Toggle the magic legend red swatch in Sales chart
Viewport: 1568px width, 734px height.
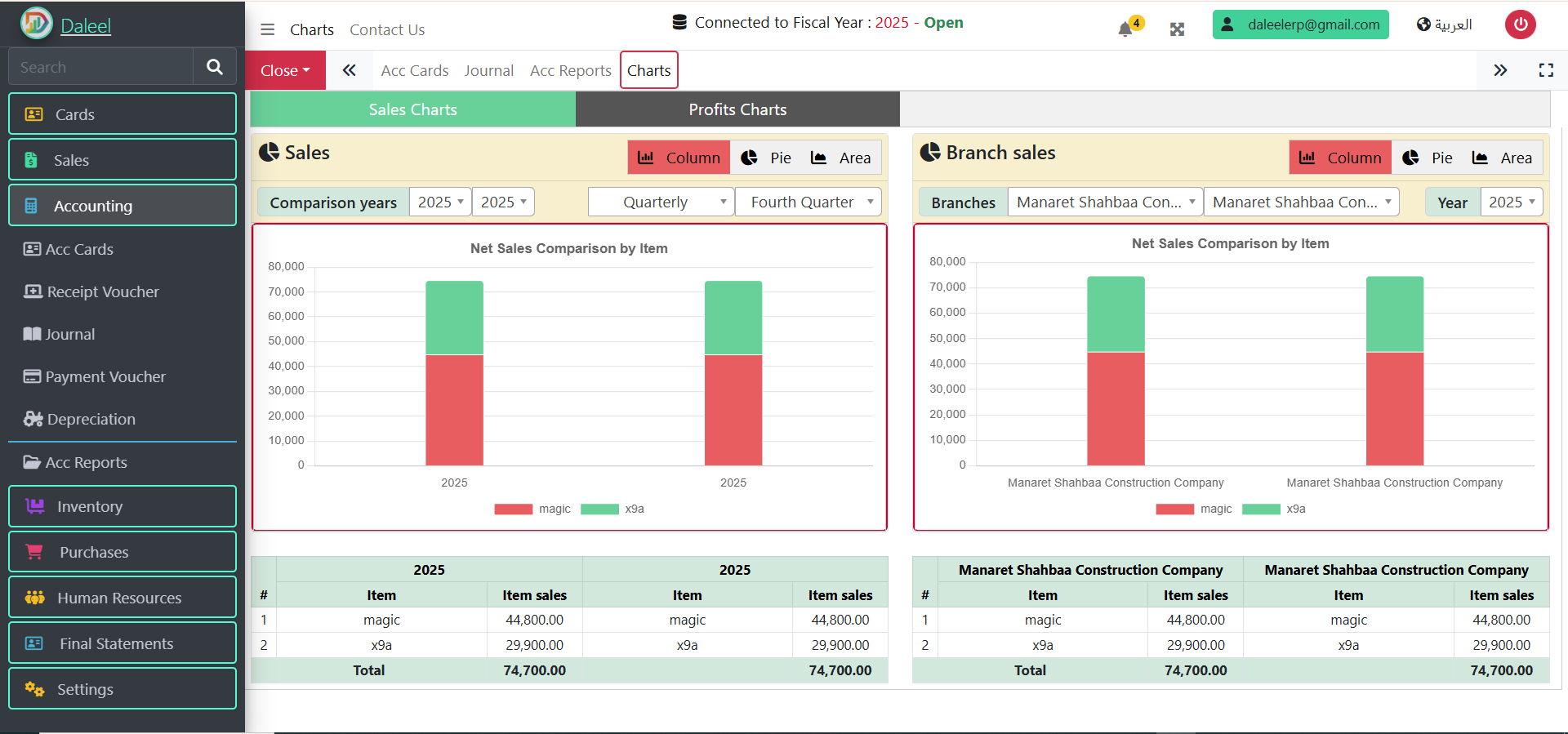[513, 509]
